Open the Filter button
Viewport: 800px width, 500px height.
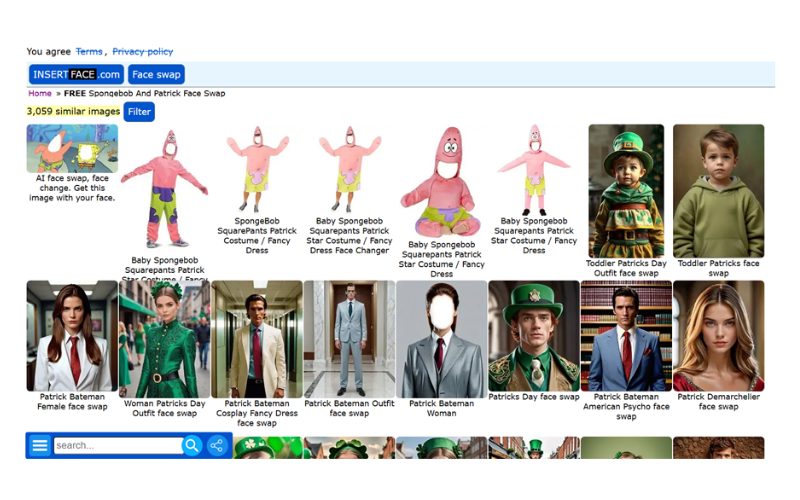pyautogui.click(x=139, y=112)
